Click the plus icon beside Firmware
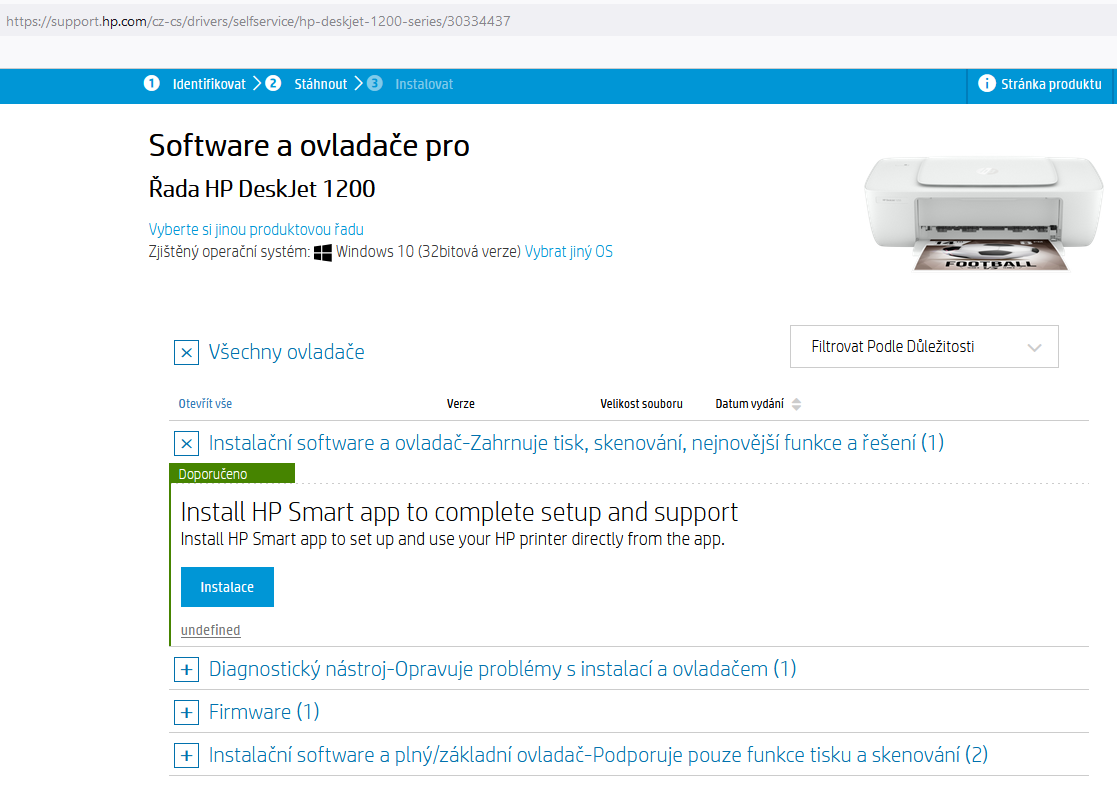The width and height of the screenshot is (1117, 786). pos(186,712)
